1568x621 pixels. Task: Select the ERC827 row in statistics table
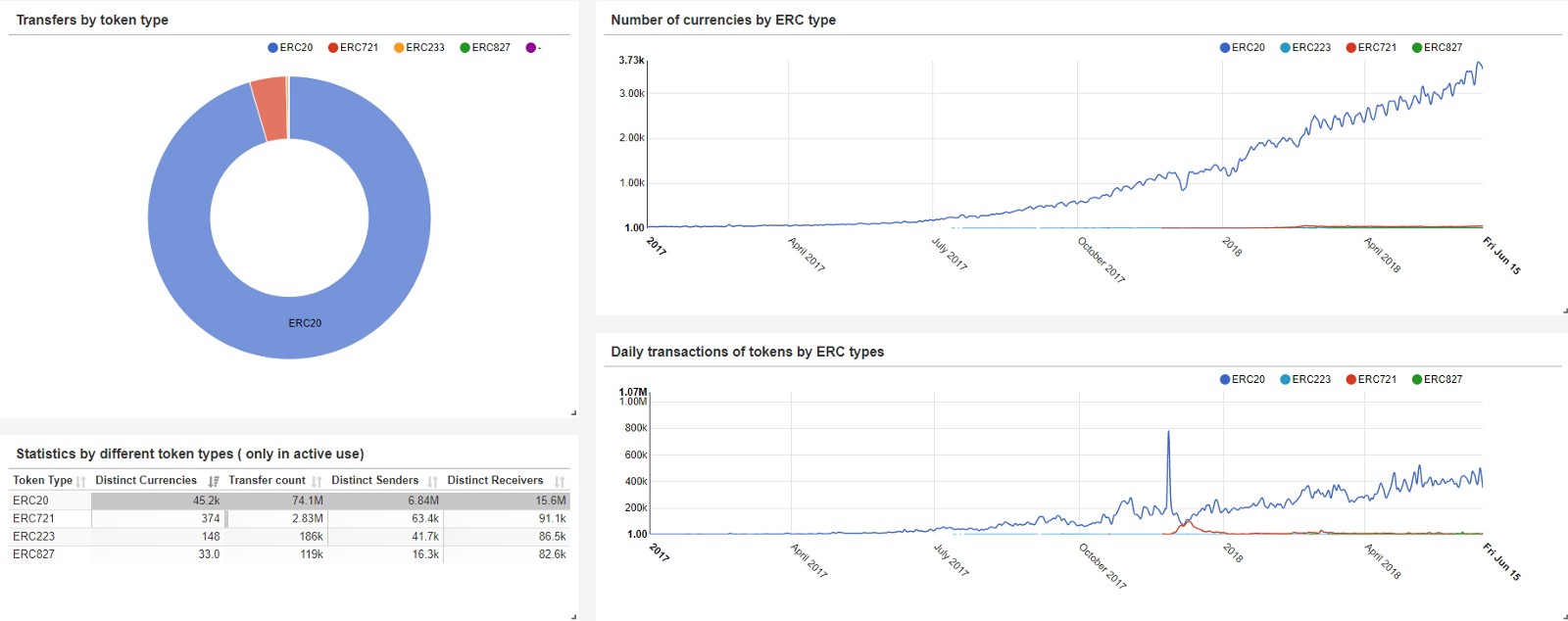(289, 554)
